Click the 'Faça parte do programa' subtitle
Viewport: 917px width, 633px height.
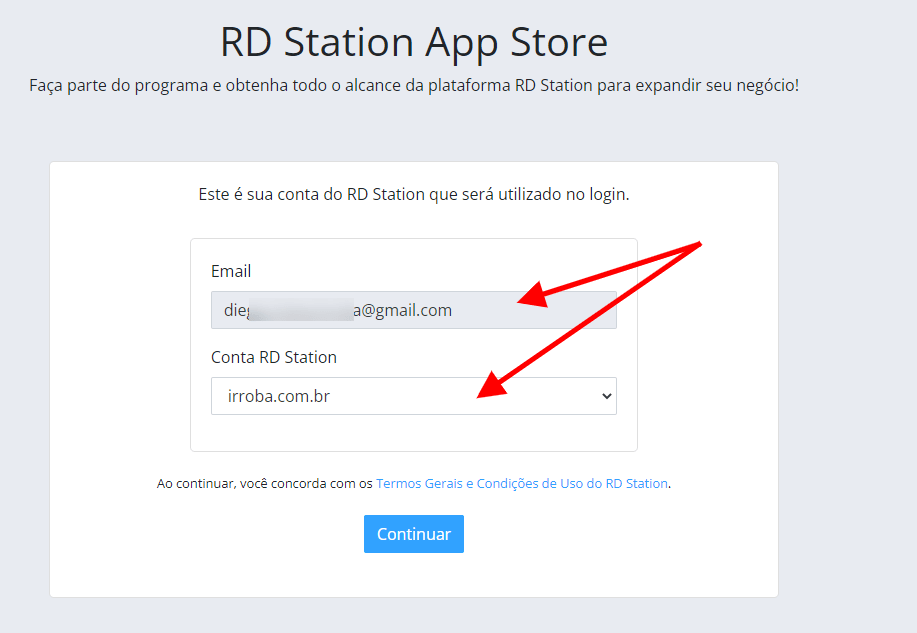(x=413, y=85)
